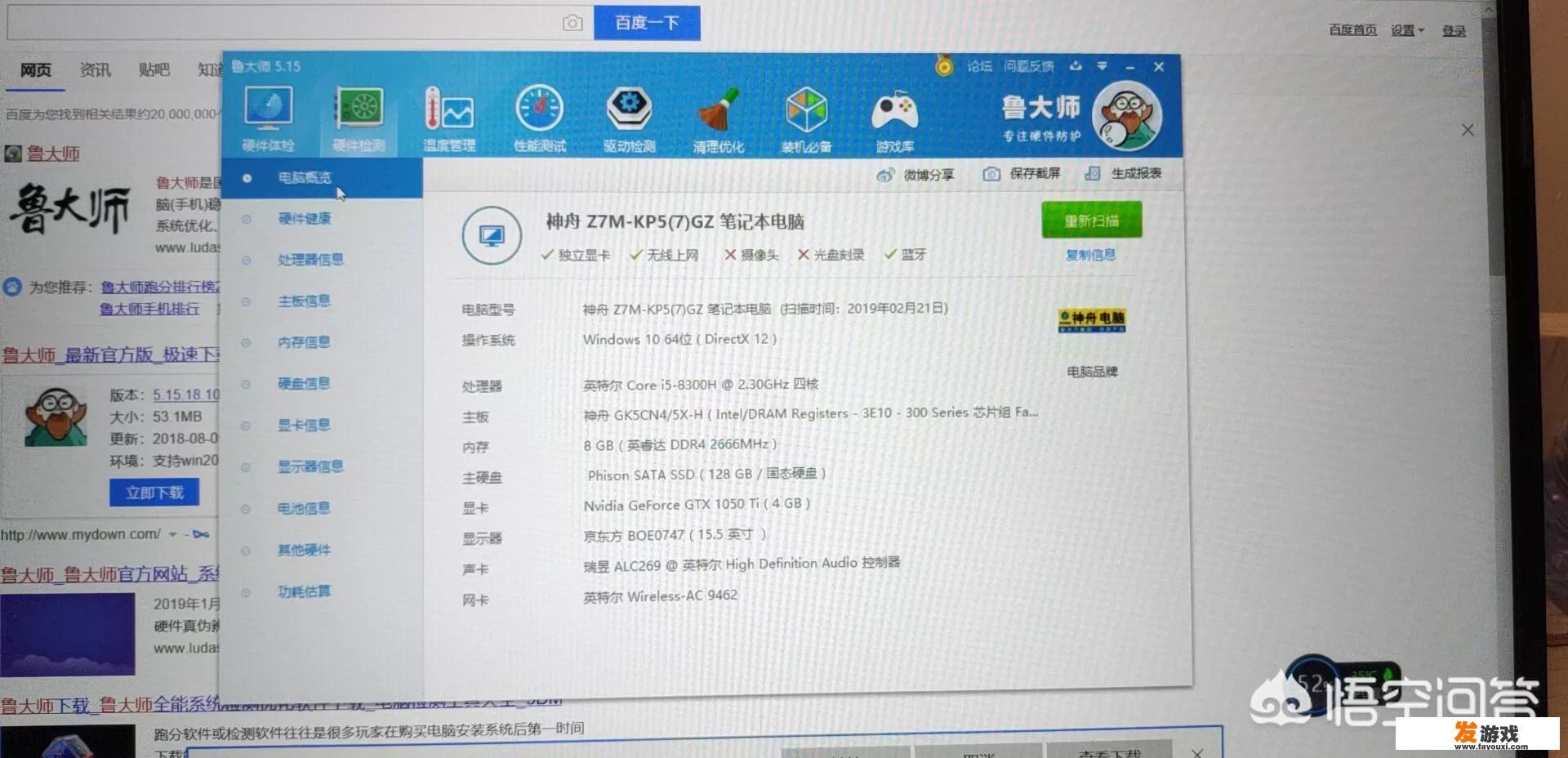Click the display value BOE0747

point(675,535)
